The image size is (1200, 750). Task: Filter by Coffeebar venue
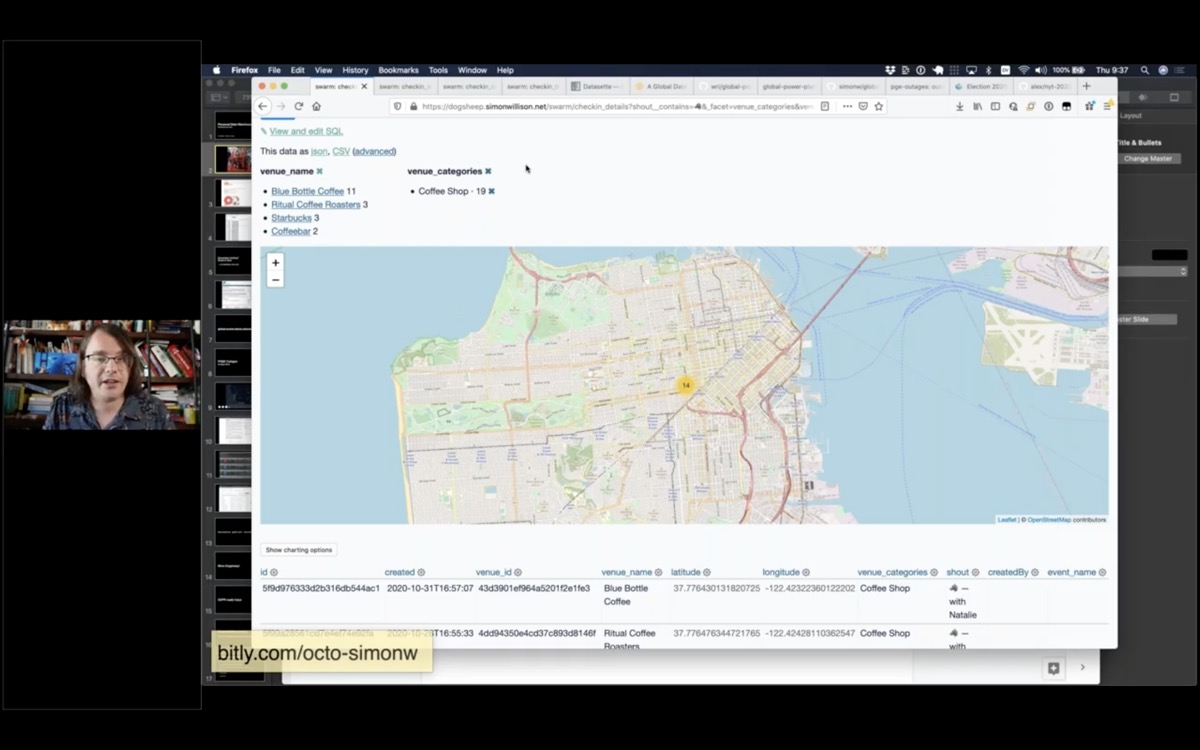[291, 231]
